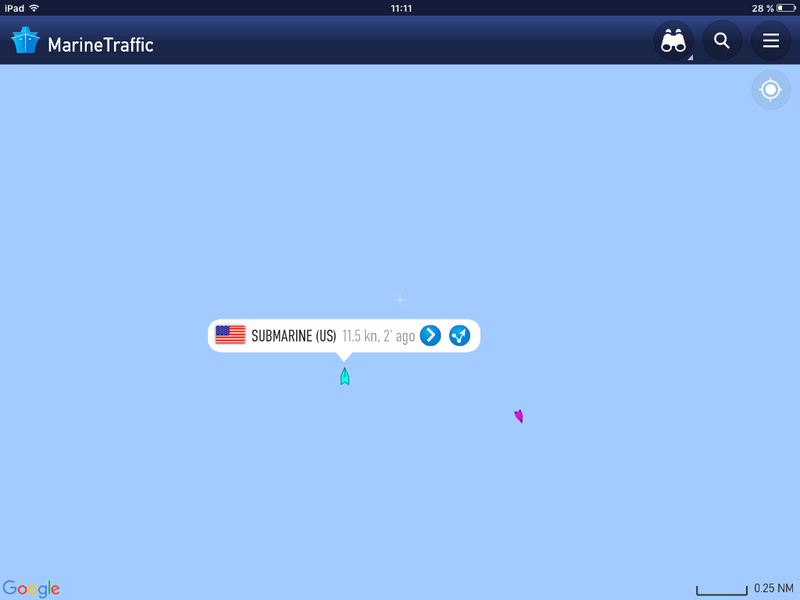Show the submarine's past track
The width and height of the screenshot is (800, 600).
coord(459,335)
